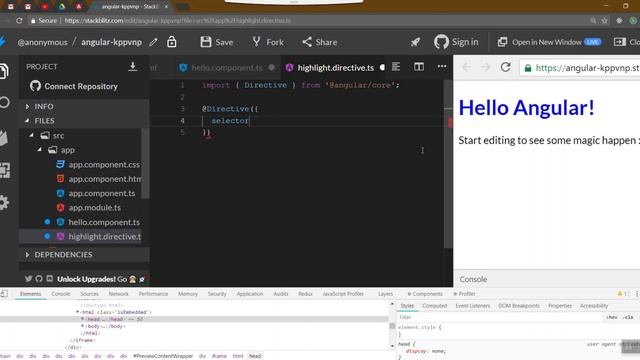Screen dimensions: 640x360
Task: Click the preview URL field
Action: (x=580, y=68)
